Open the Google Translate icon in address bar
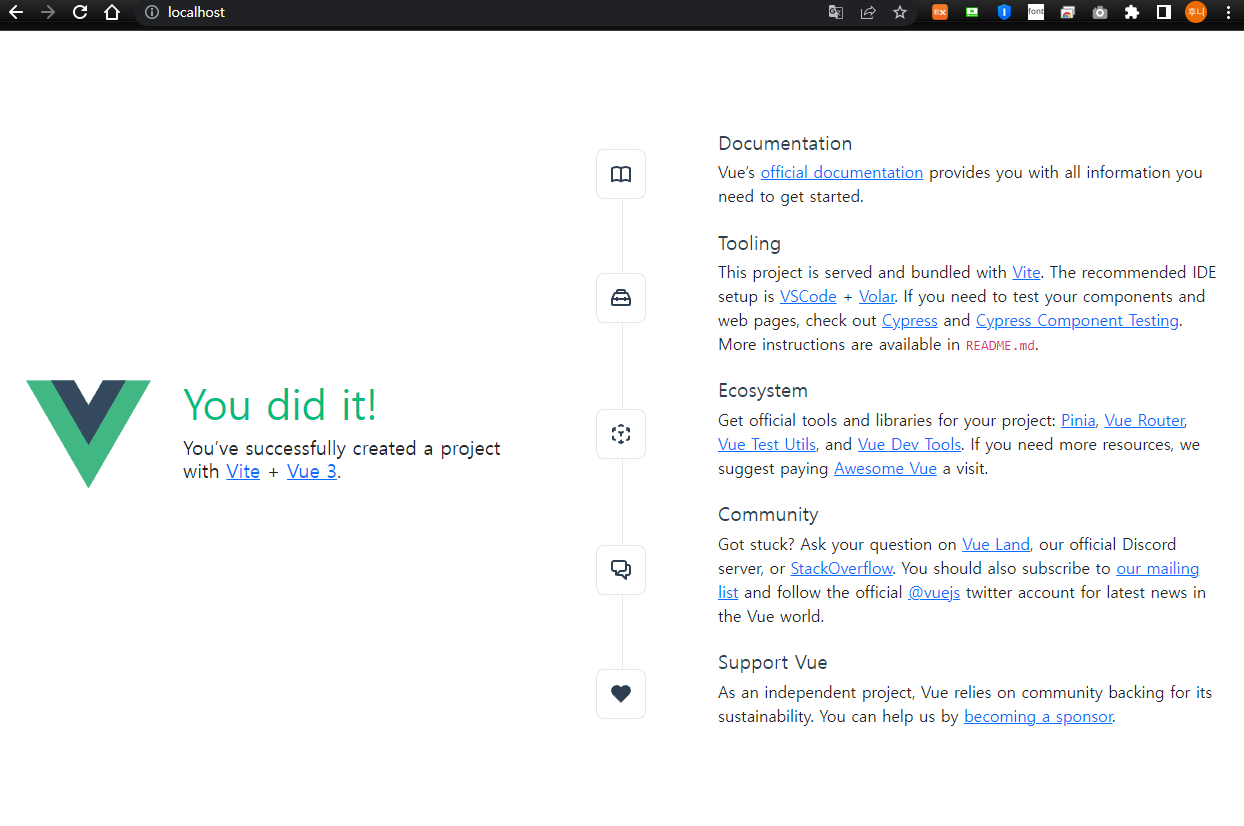The width and height of the screenshot is (1244, 826). [x=836, y=12]
